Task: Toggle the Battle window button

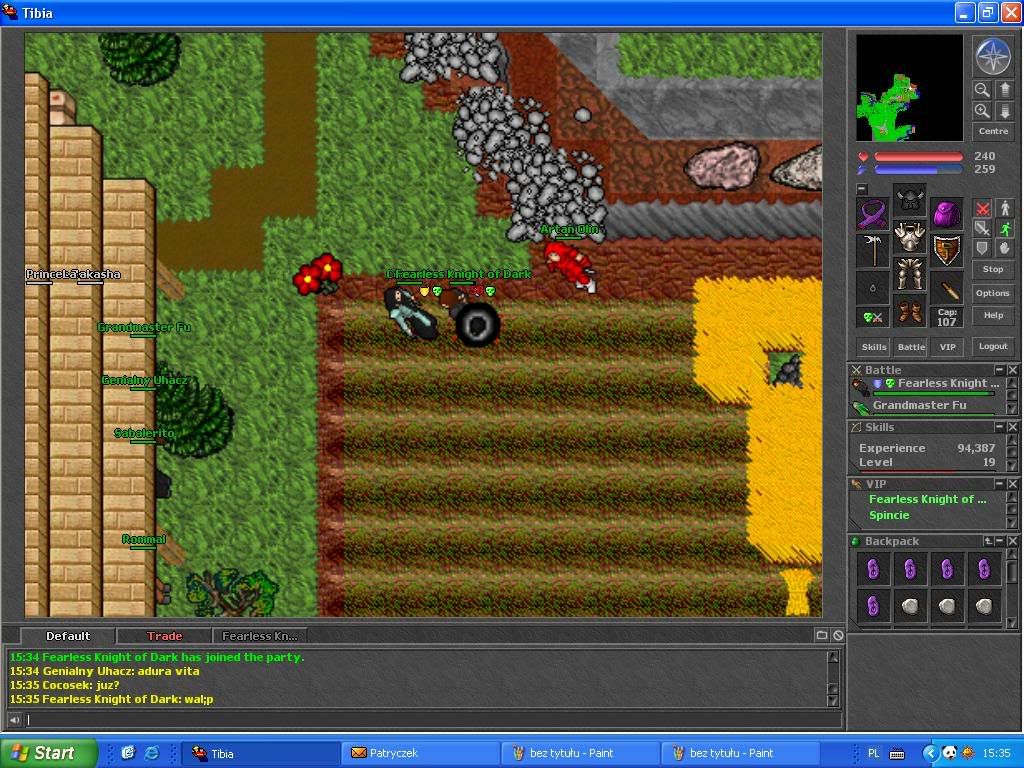Action: (x=911, y=347)
